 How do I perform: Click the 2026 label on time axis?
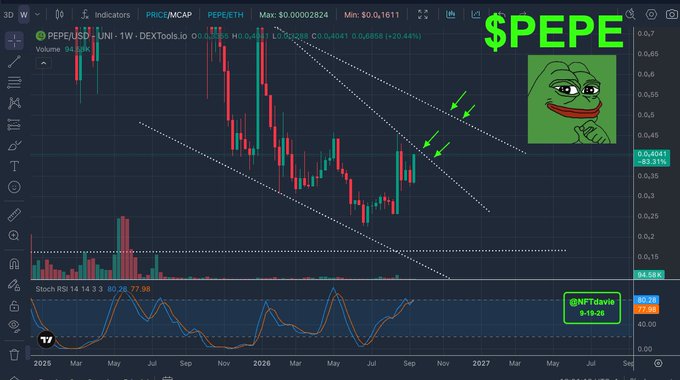pyautogui.click(x=262, y=363)
